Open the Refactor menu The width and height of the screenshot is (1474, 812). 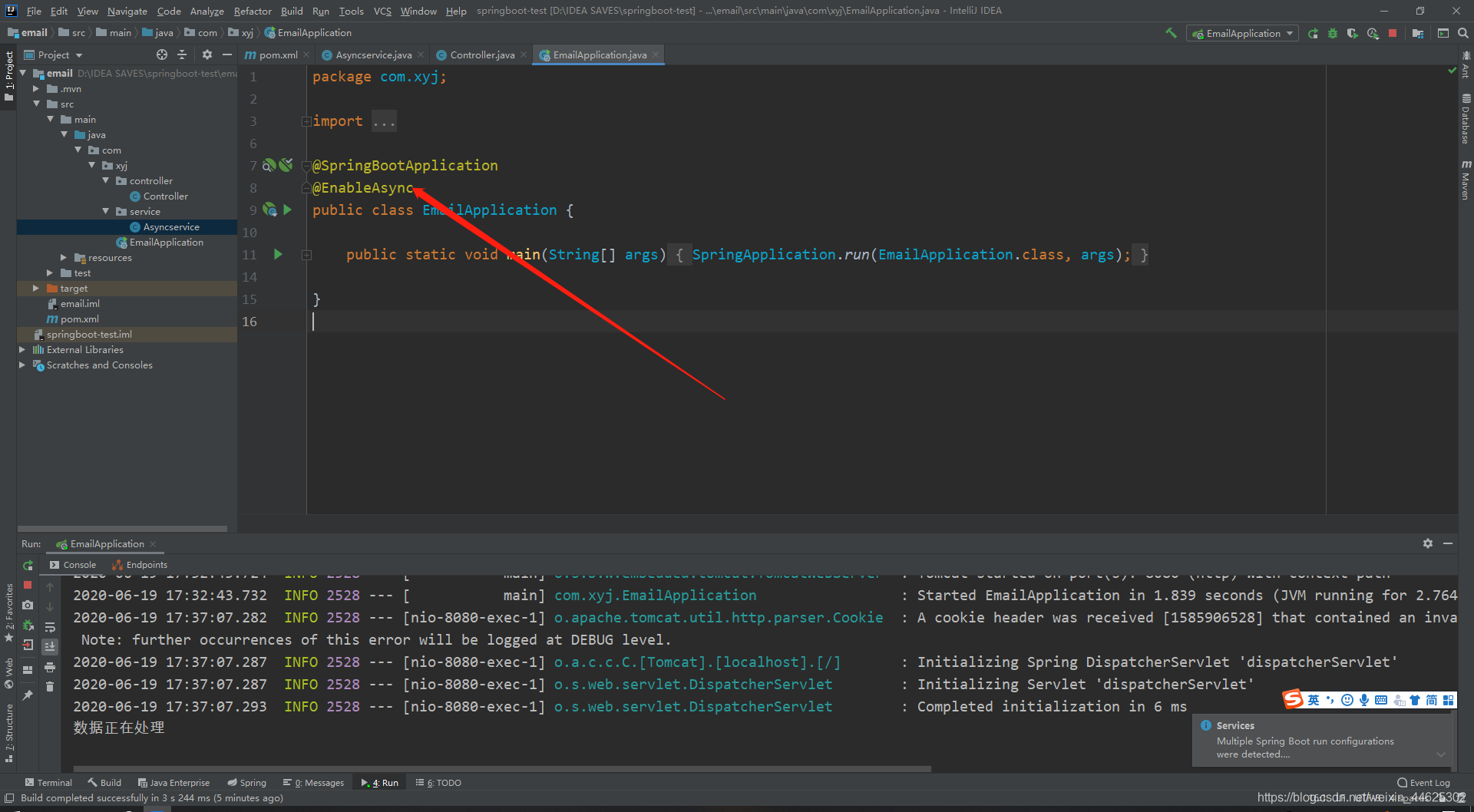(253, 11)
